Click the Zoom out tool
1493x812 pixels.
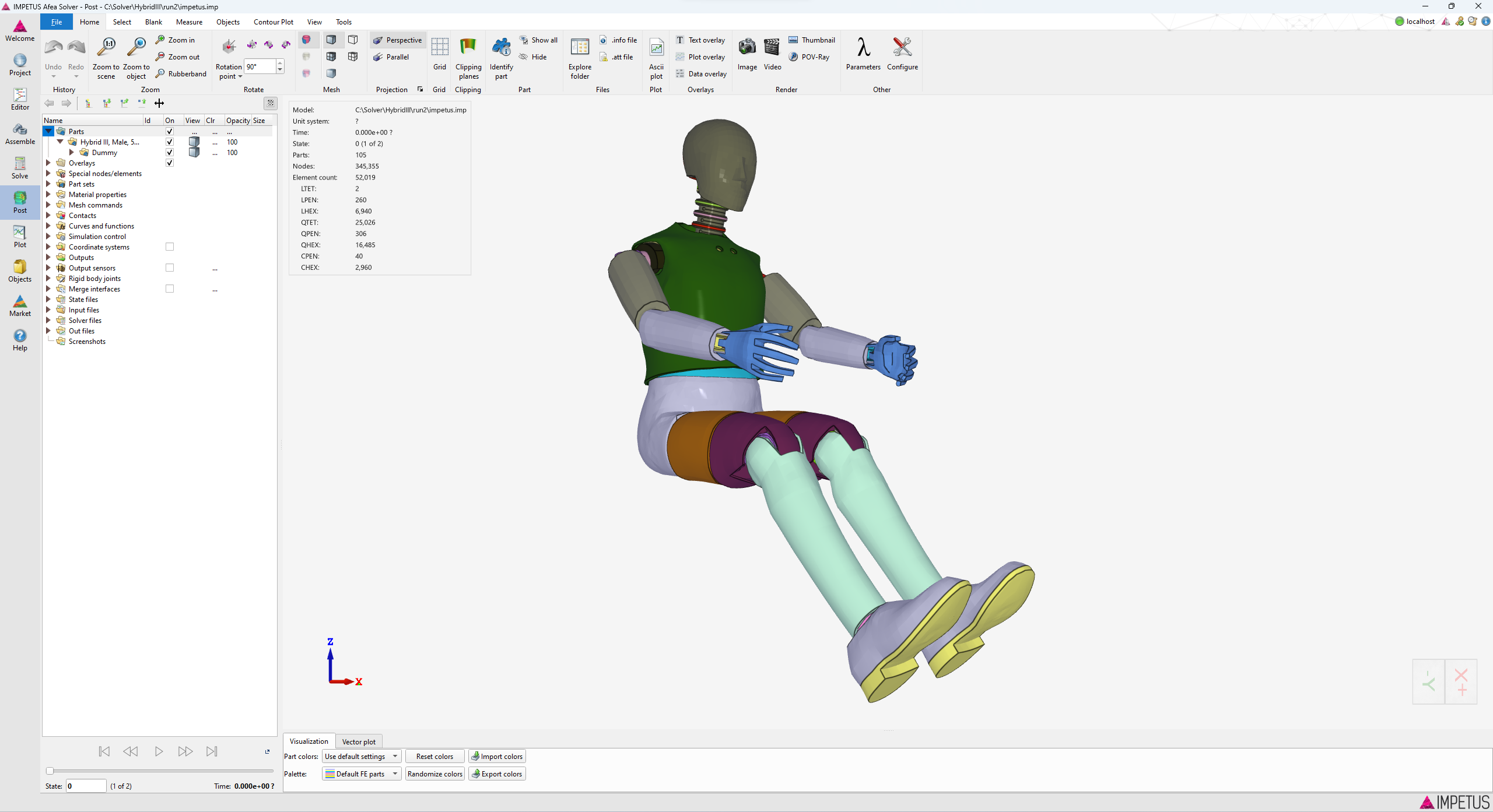click(178, 57)
